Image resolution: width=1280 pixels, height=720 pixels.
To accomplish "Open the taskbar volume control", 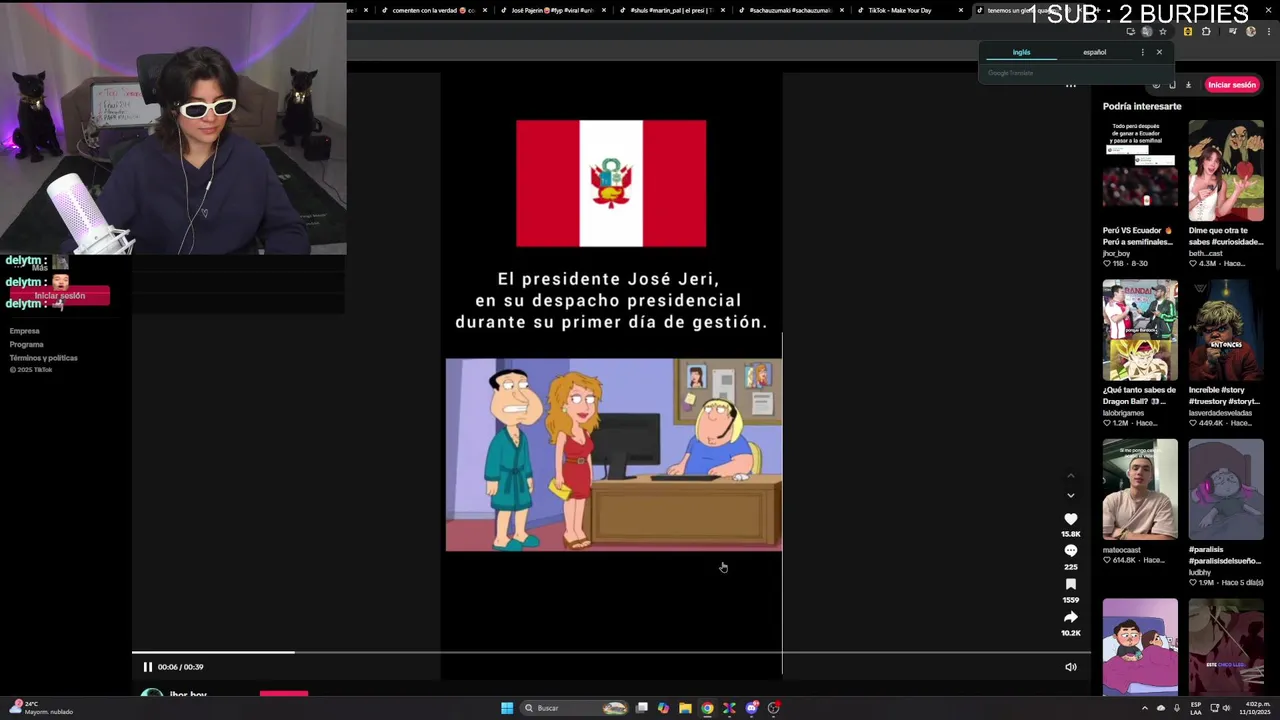I will click(x=1226, y=708).
